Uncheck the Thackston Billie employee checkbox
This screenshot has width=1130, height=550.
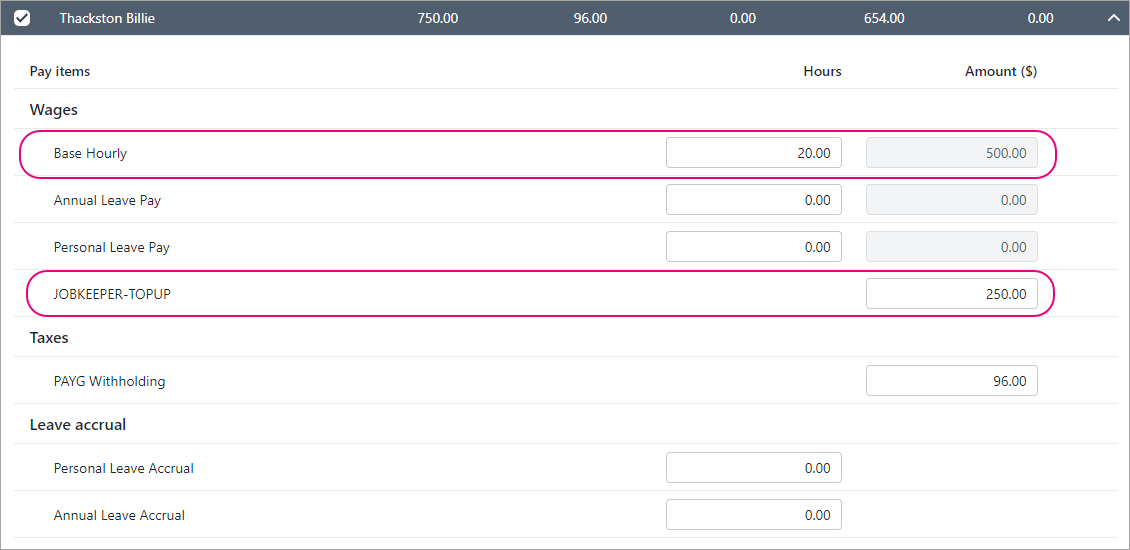(x=22, y=18)
